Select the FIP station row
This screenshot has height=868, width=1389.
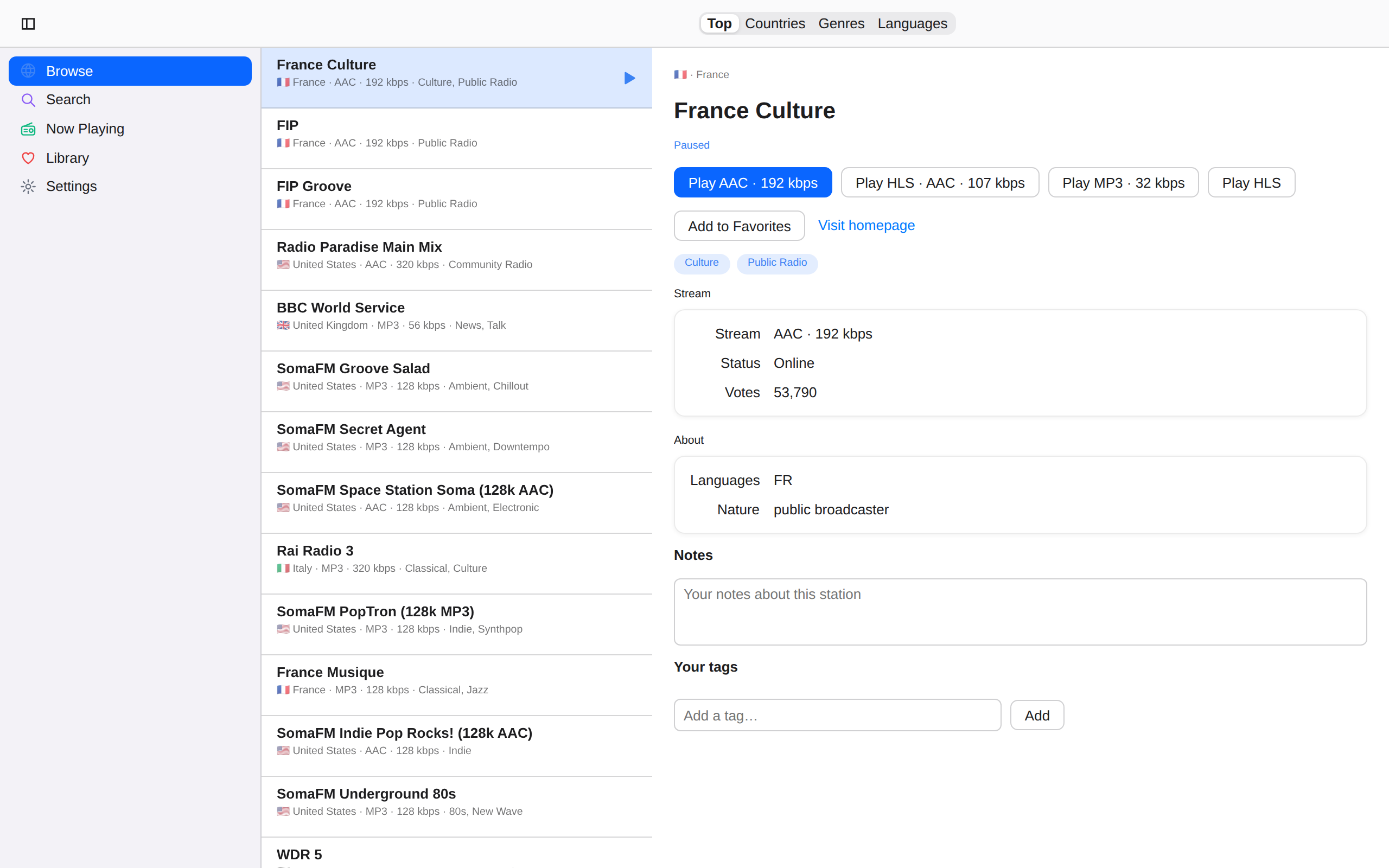(x=456, y=138)
